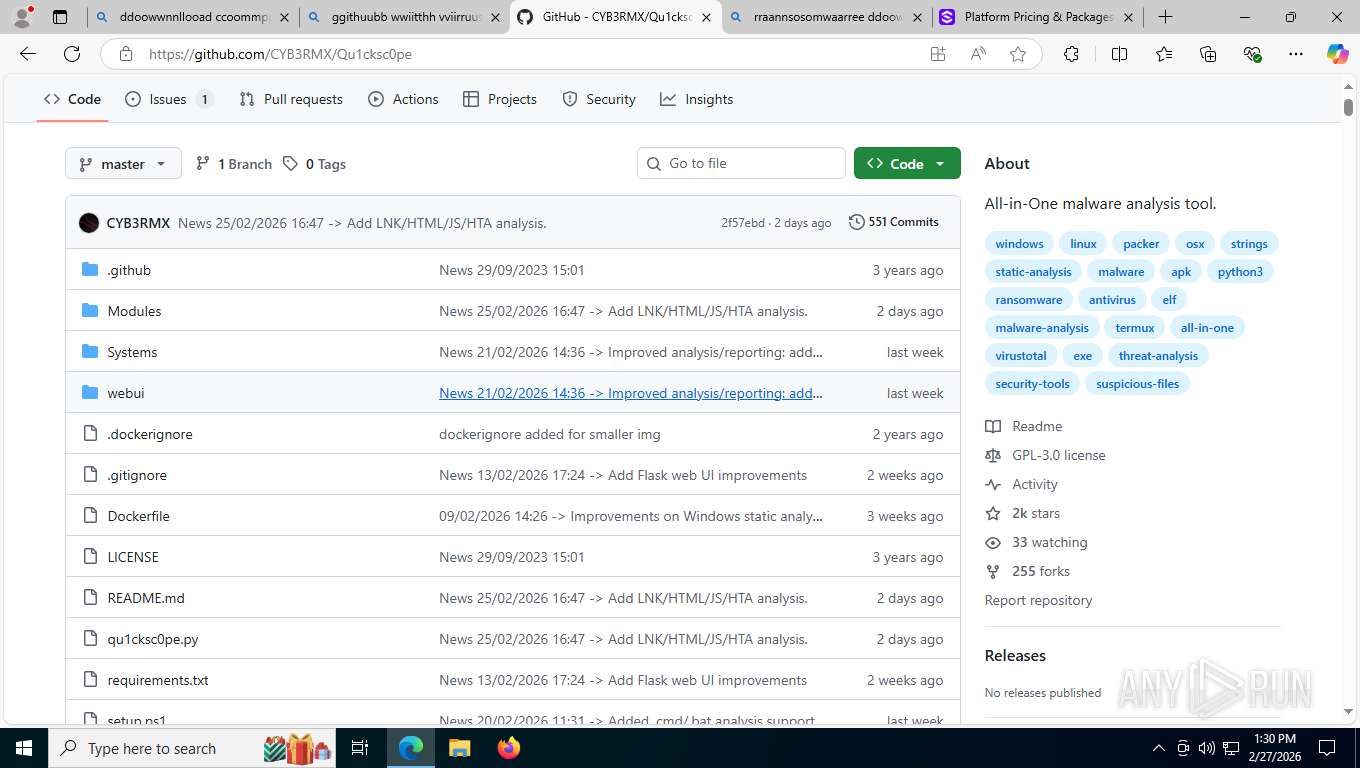Open the notification center icon
1360x768 pixels.
pos(1327,748)
